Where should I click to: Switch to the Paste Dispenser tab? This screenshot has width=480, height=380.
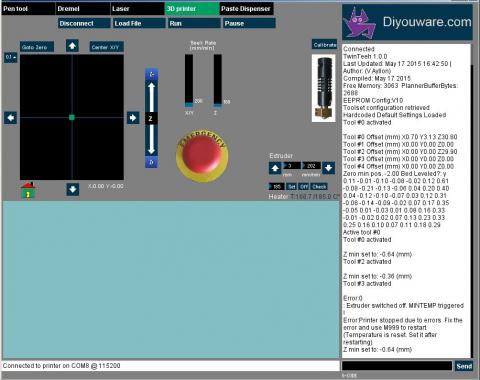click(x=247, y=9)
